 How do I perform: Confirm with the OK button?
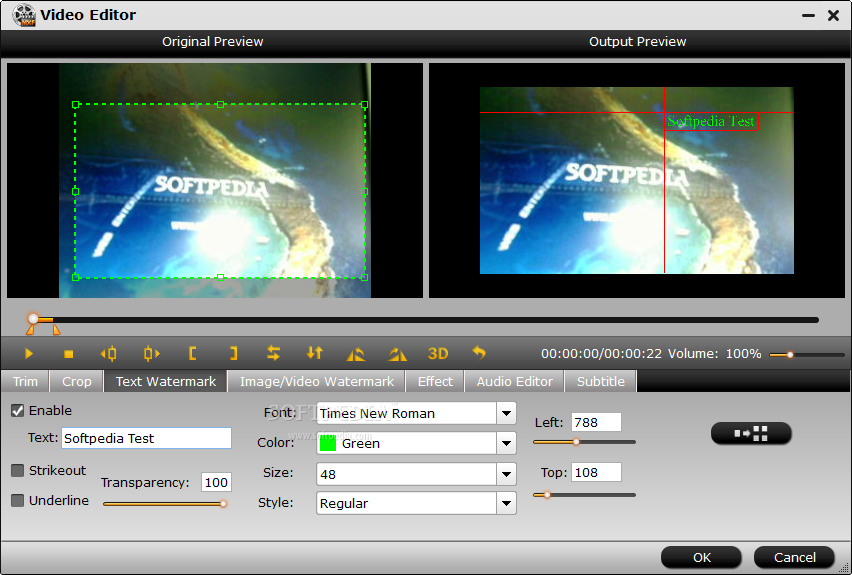[701, 558]
